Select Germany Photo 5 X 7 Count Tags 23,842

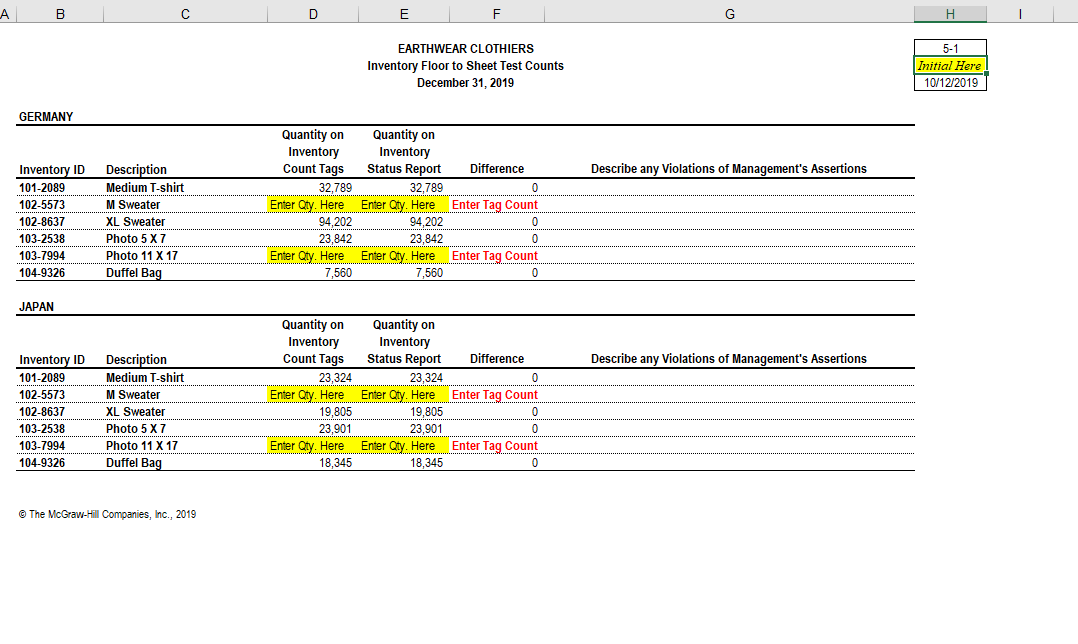pyautogui.click(x=336, y=239)
